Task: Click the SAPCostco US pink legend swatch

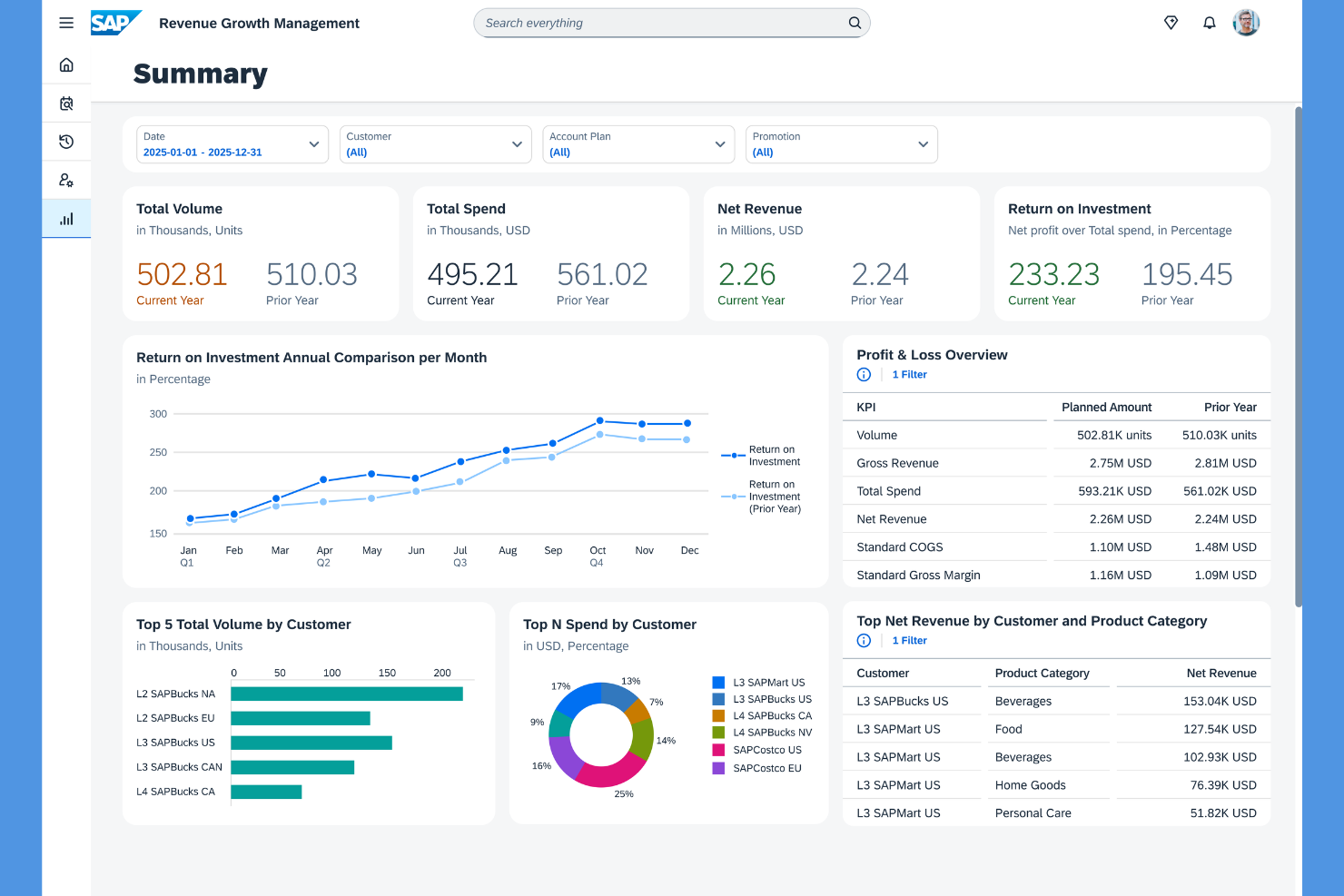Action: point(718,750)
